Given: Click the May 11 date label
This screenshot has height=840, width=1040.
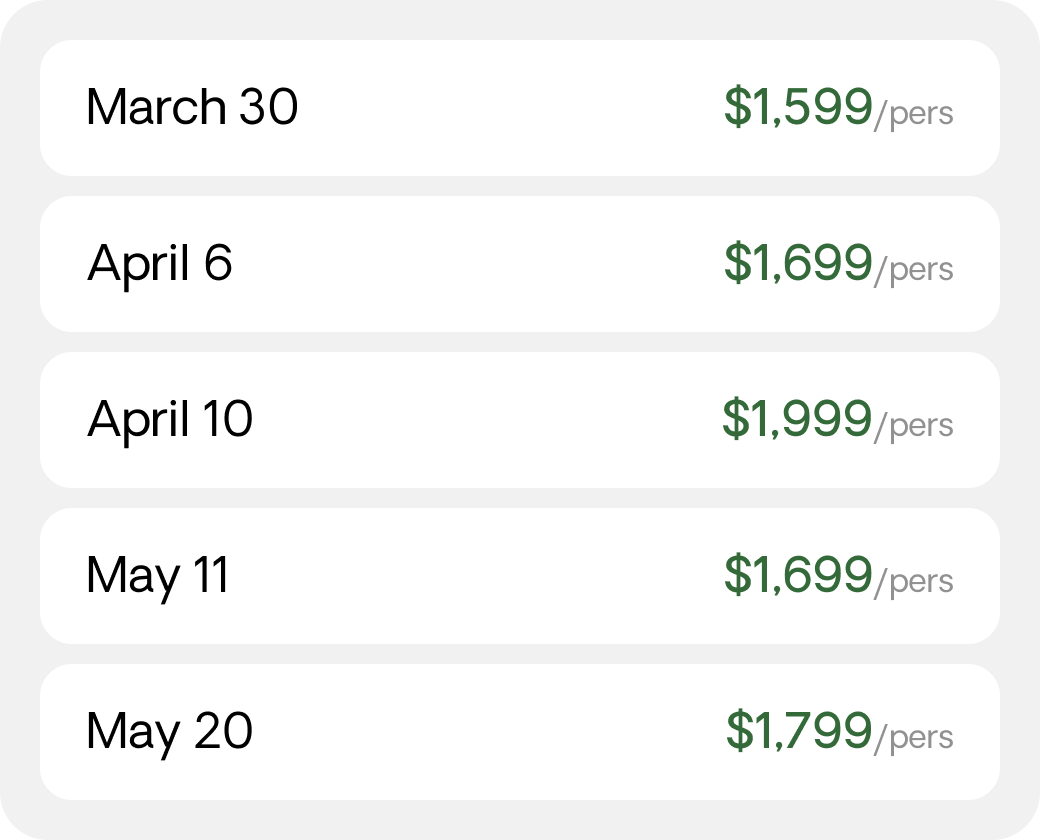Looking at the screenshot, I should click(x=158, y=577).
